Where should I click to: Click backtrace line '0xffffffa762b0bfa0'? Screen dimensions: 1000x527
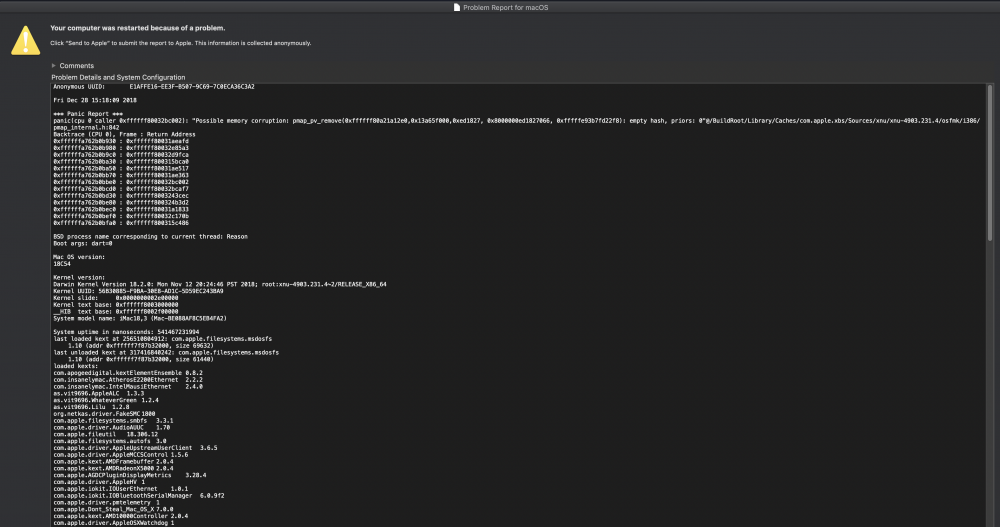pos(121,223)
